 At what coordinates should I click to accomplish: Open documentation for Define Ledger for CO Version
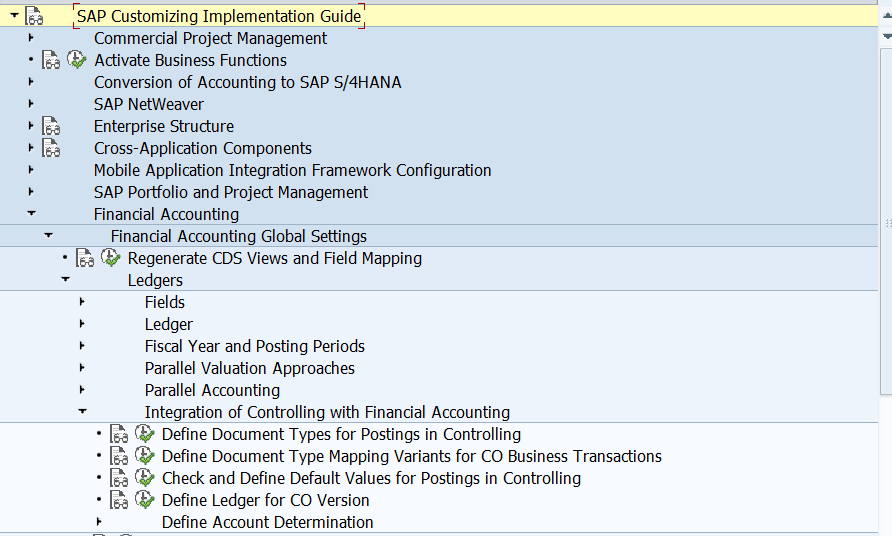click(119, 500)
